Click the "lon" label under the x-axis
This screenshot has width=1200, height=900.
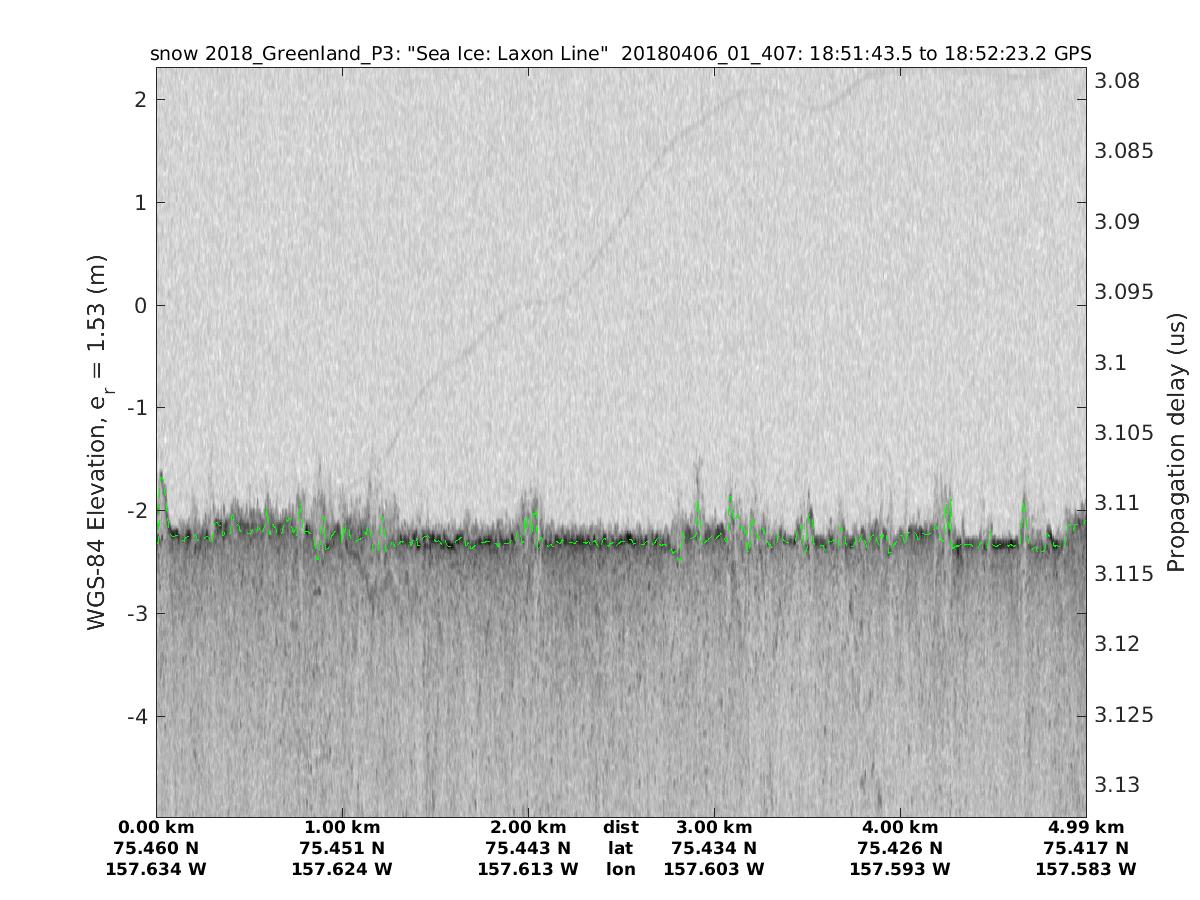[x=621, y=869]
